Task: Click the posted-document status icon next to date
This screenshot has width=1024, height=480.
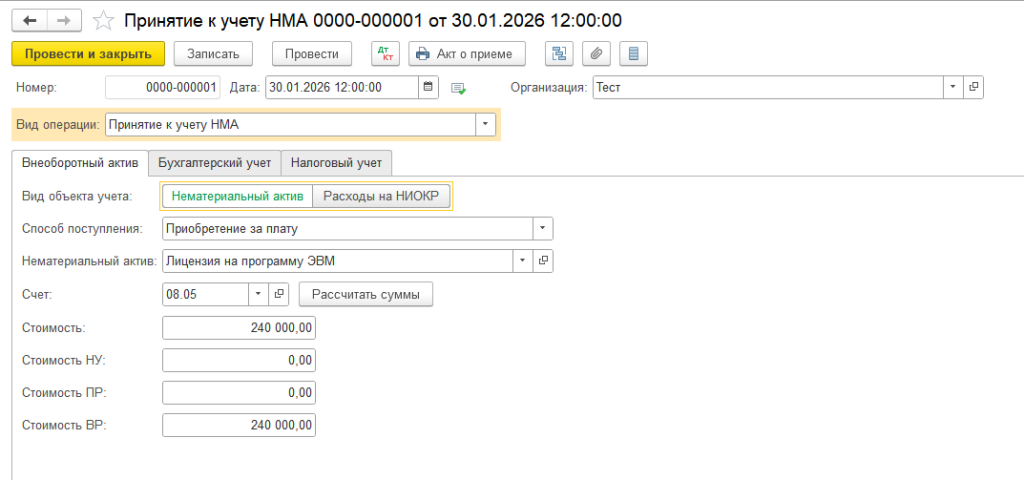Action: pos(458,88)
